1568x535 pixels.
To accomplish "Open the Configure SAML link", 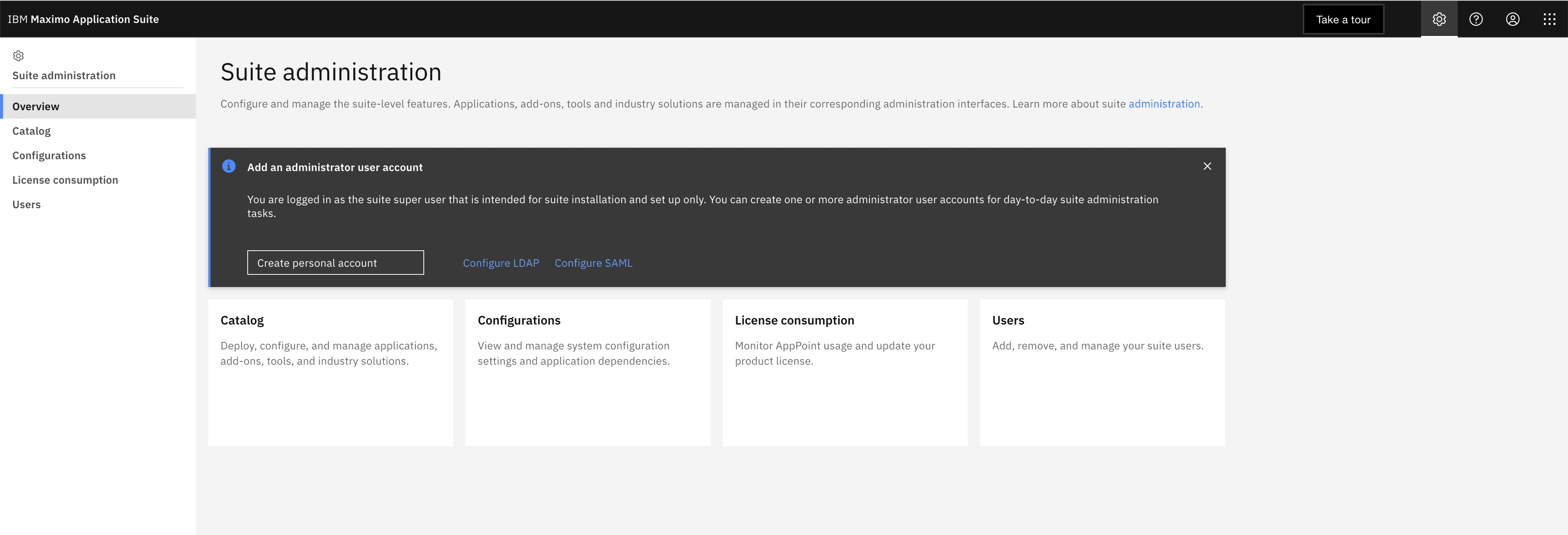I will point(593,263).
